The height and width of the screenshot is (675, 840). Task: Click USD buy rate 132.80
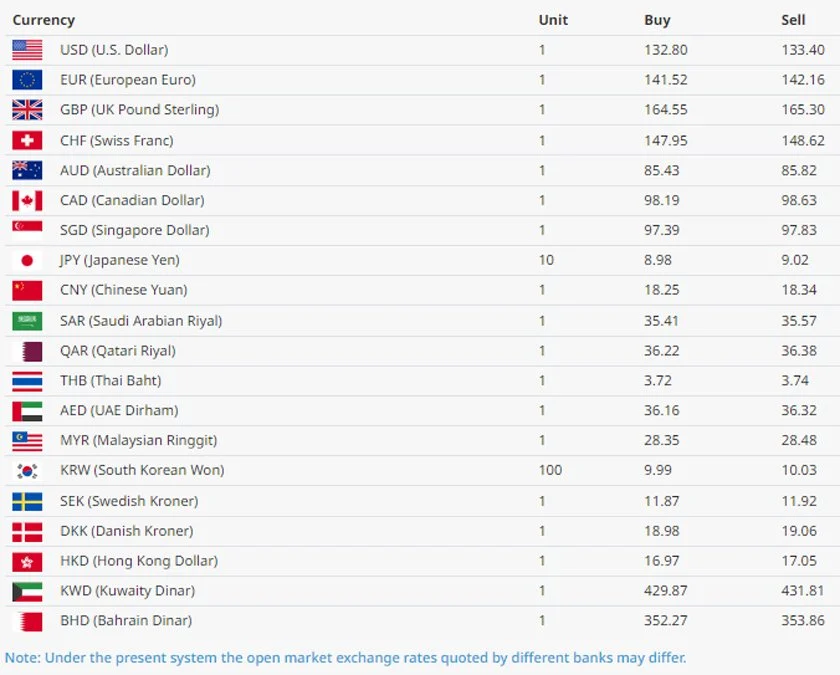[665, 50]
